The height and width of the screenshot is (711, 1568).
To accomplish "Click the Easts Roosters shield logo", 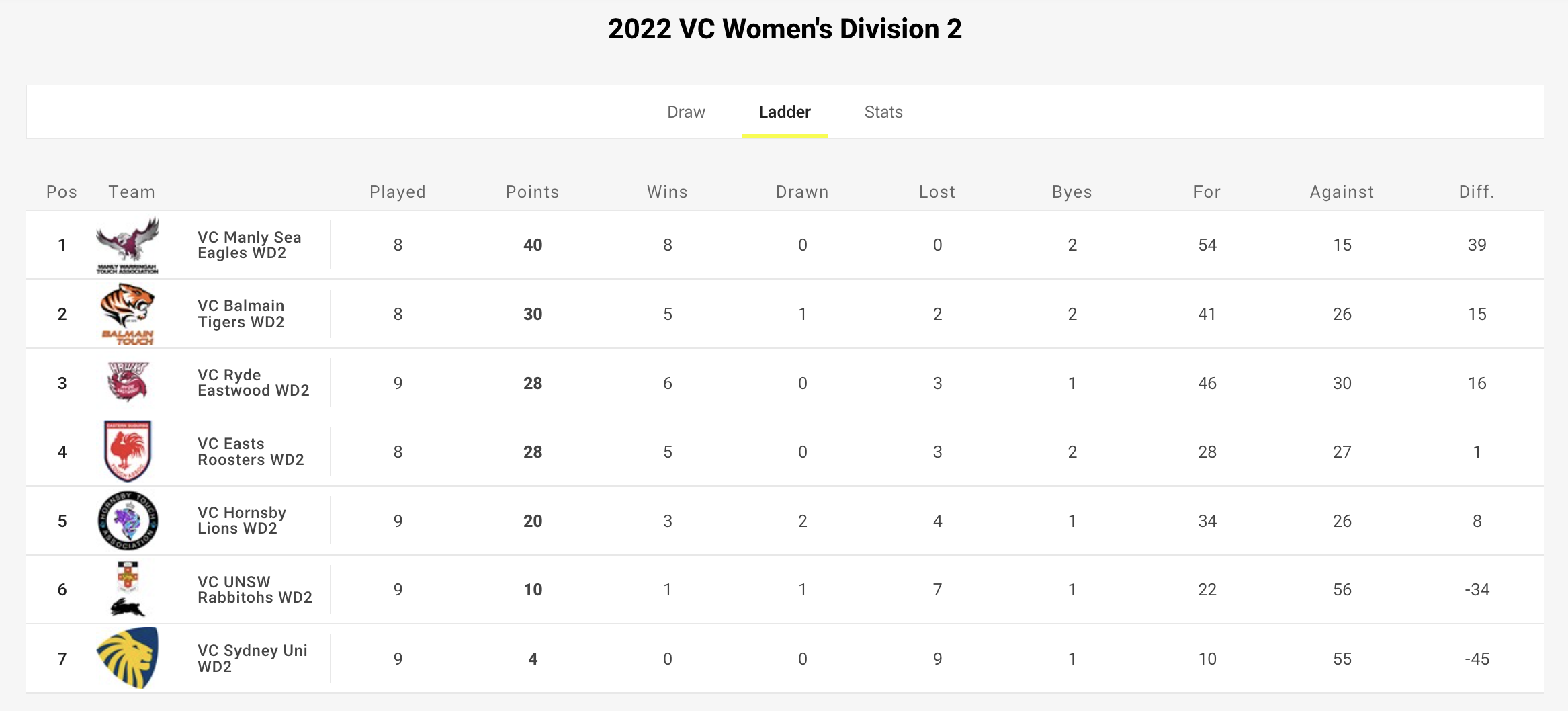I will 128,452.
